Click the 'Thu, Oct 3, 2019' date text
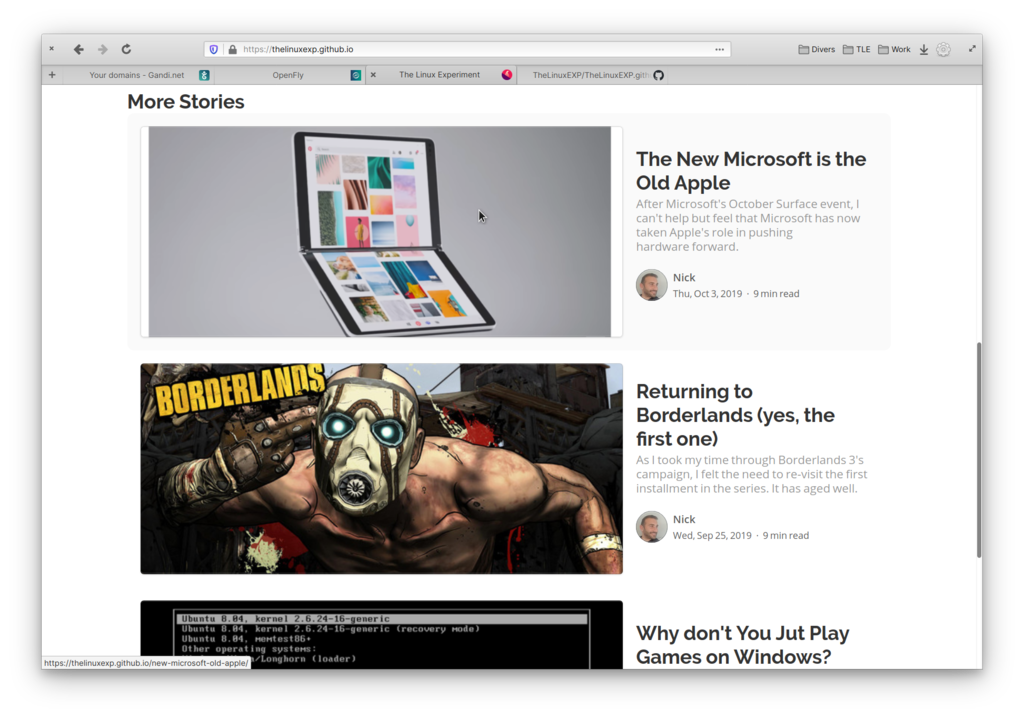The height and width of the screenshot is (718, 1024). [x=707, y=294]
